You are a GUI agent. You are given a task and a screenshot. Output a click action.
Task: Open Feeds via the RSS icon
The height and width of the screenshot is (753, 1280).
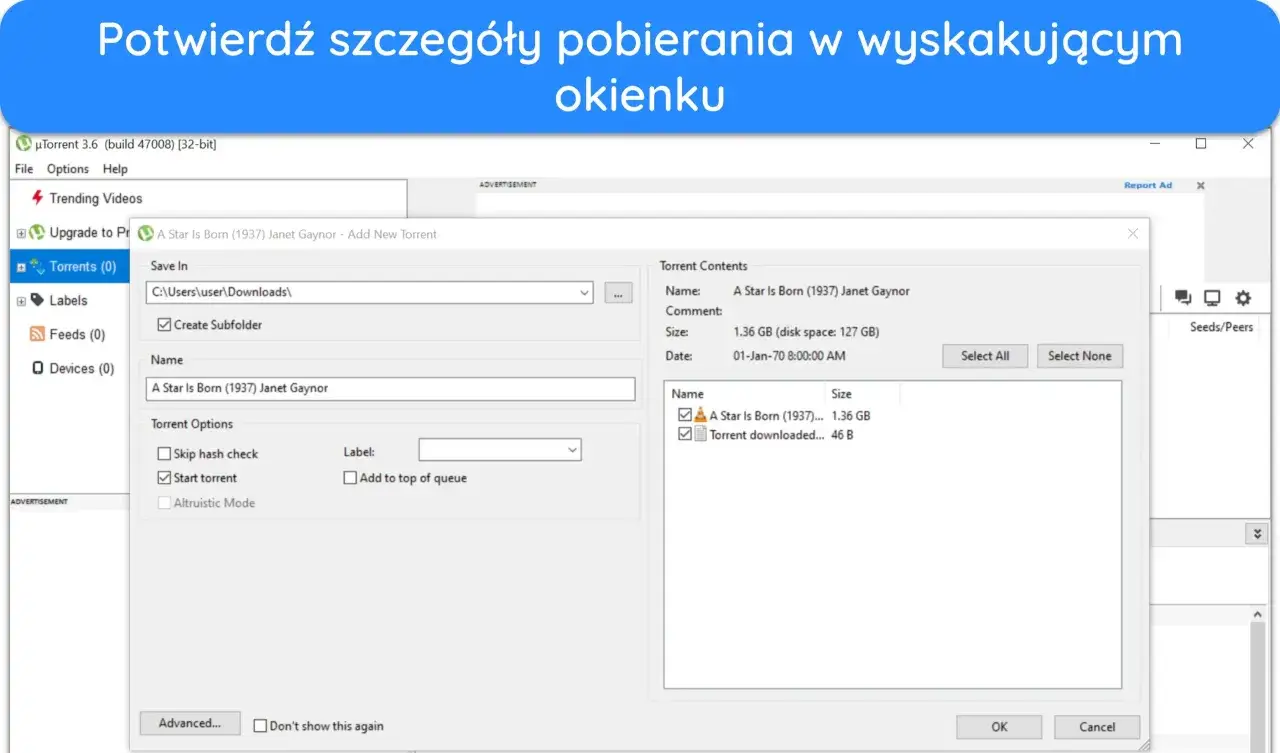tap(38, 334)
